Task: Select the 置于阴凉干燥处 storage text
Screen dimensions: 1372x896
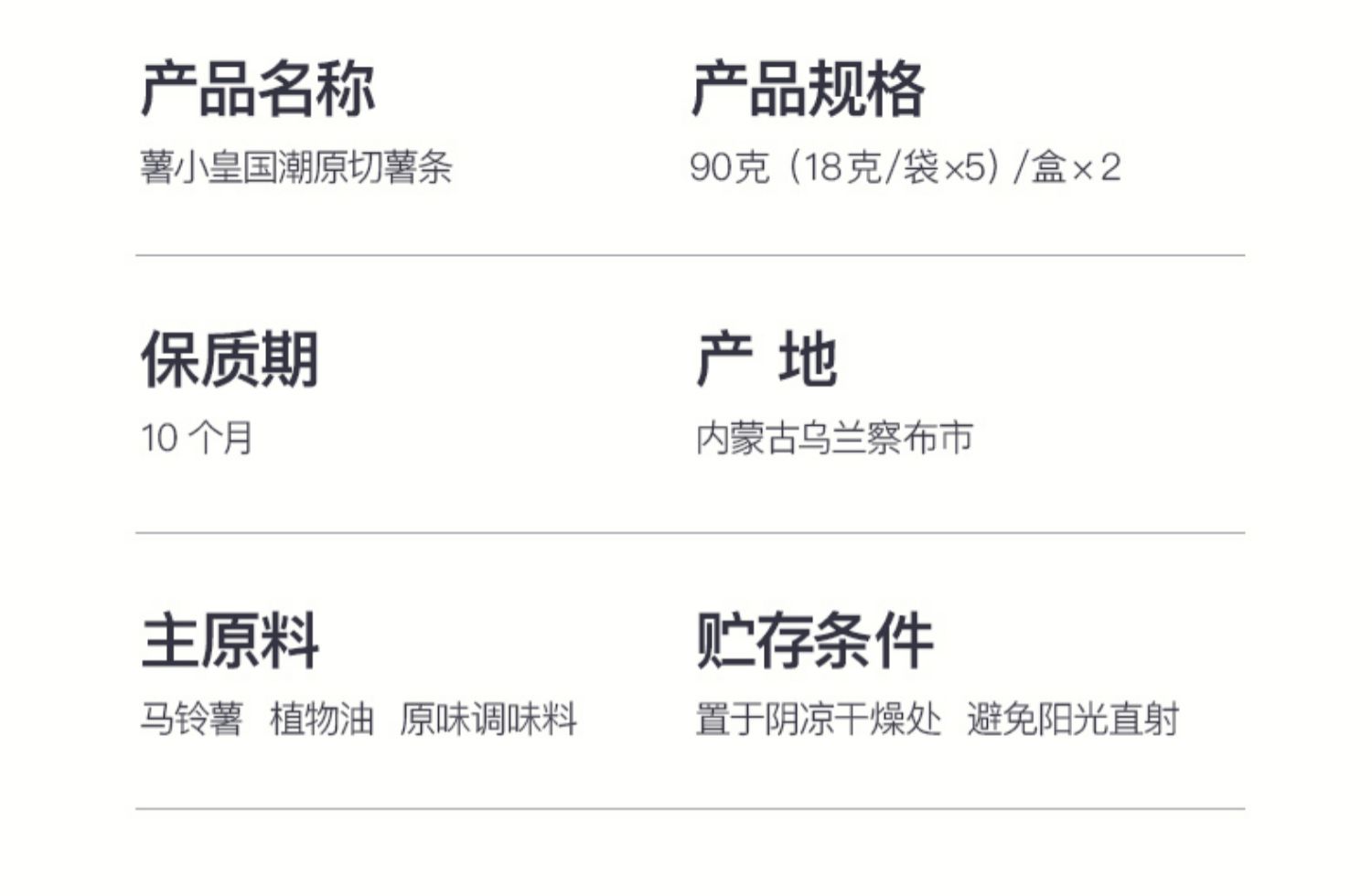Action: (x=818, y=719)
